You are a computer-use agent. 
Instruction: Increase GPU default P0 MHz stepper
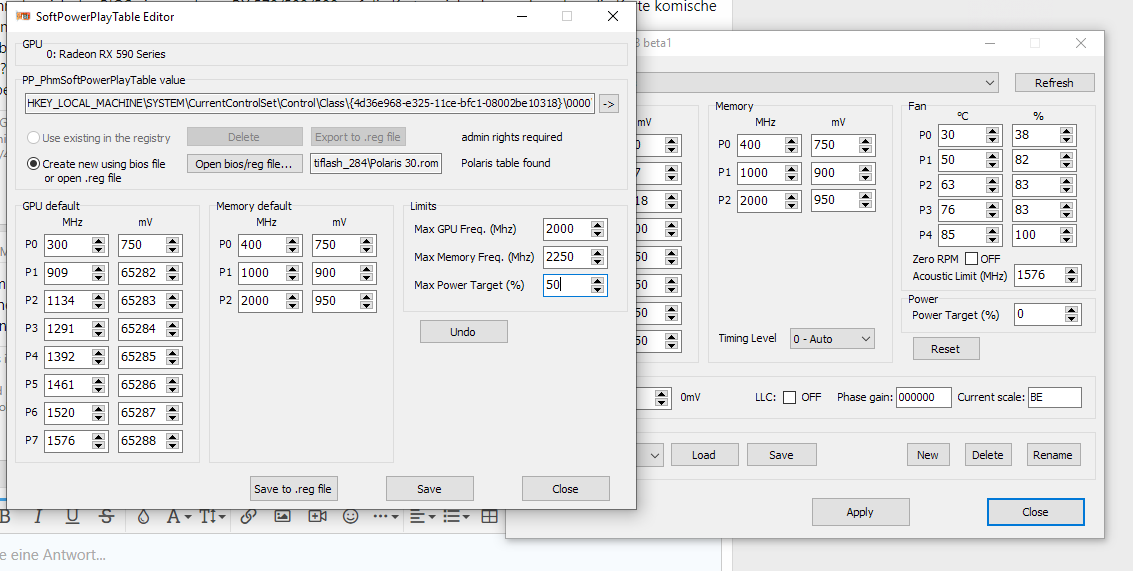(x=98, y=241)
